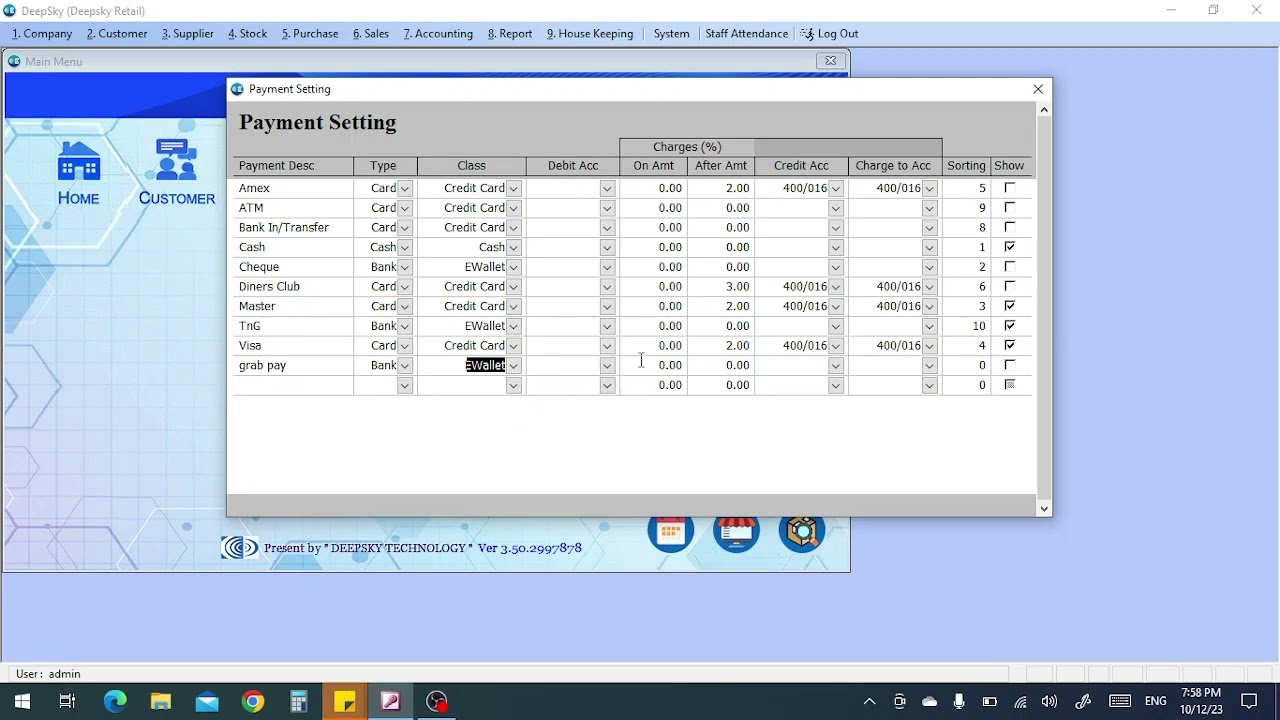The height and width of the screenshot is (720, 1280).
Task: Click the Payment Desc column header
Action: (x=293, y=166)
